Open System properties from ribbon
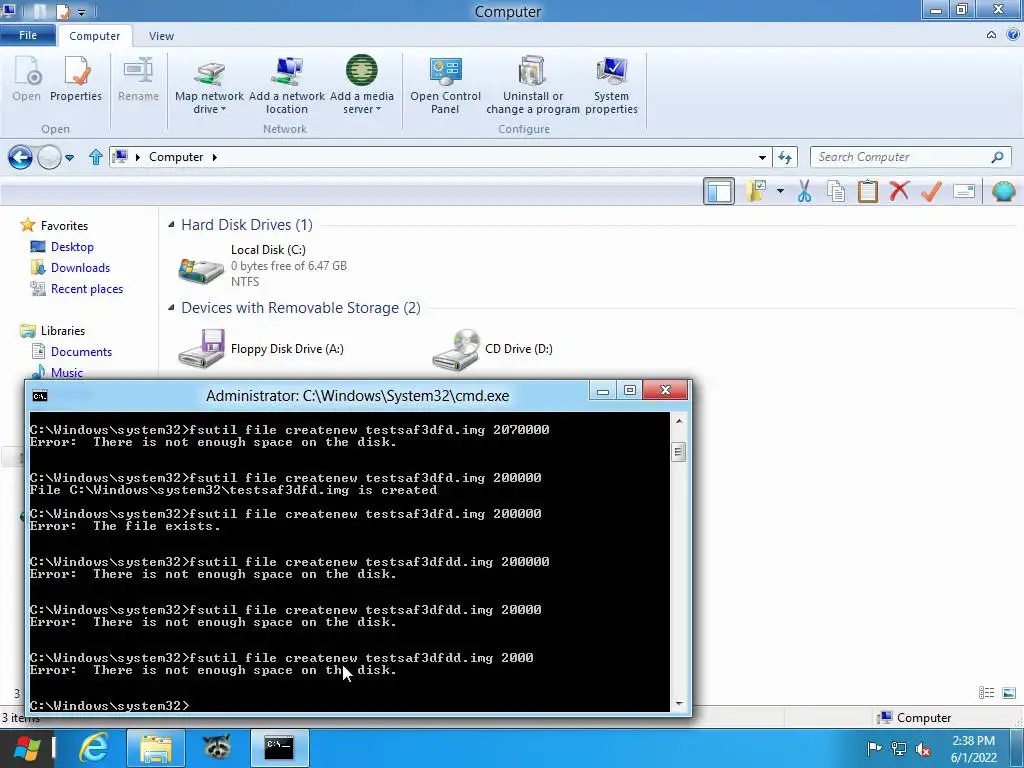1024x768 pixels. (611, 85)
